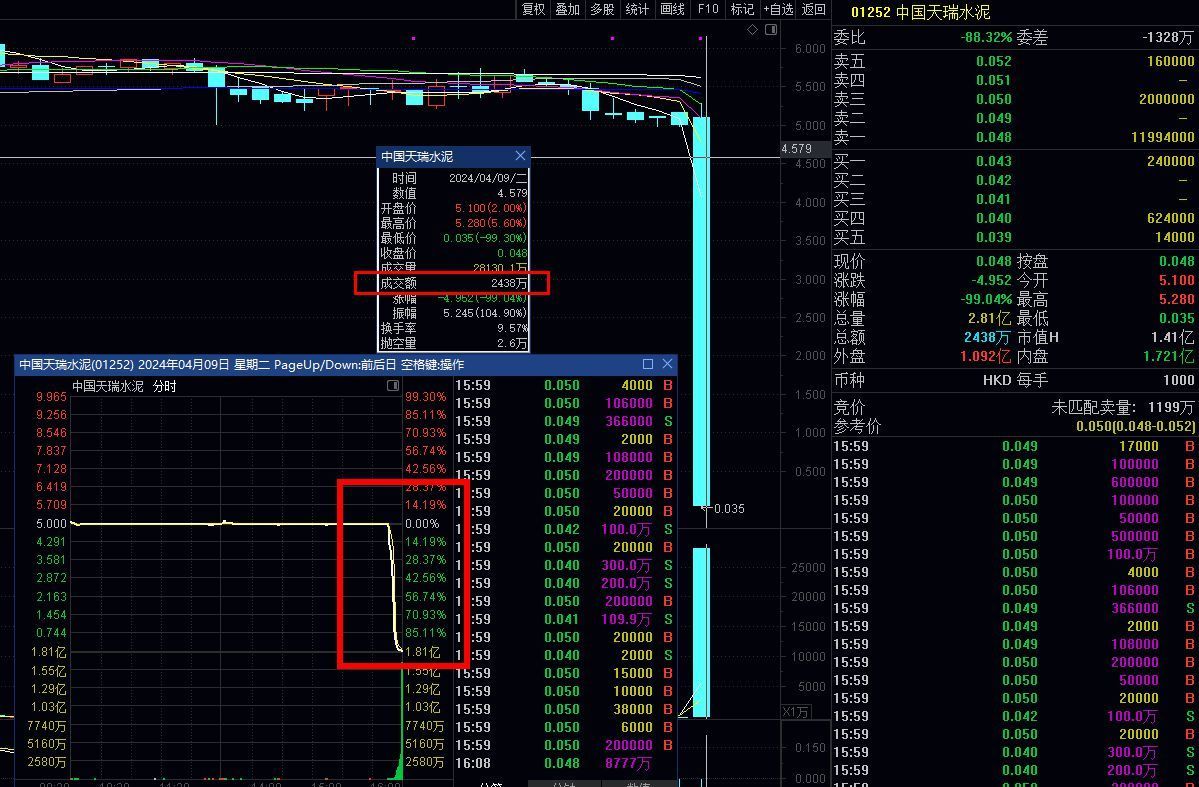Click 成交额 2438万 row in tooltip
Viewport: 1199px width, 787px height.
pos(453,283)
